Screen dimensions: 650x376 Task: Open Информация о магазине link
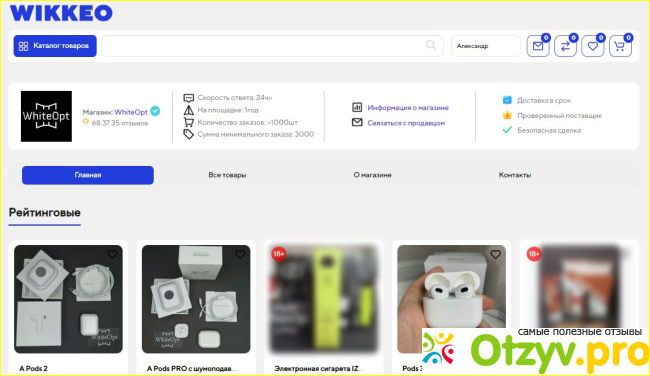[x=408, y=108]
